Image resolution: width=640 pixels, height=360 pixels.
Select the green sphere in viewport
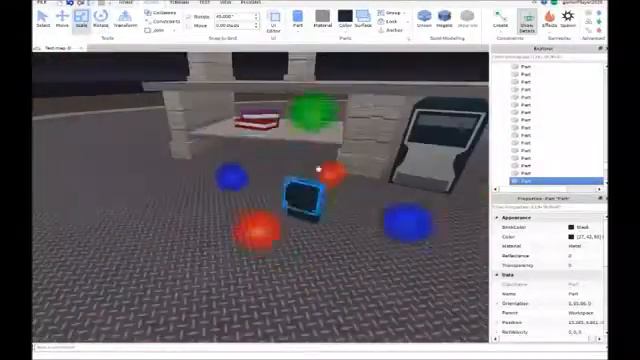click(313, 112)
